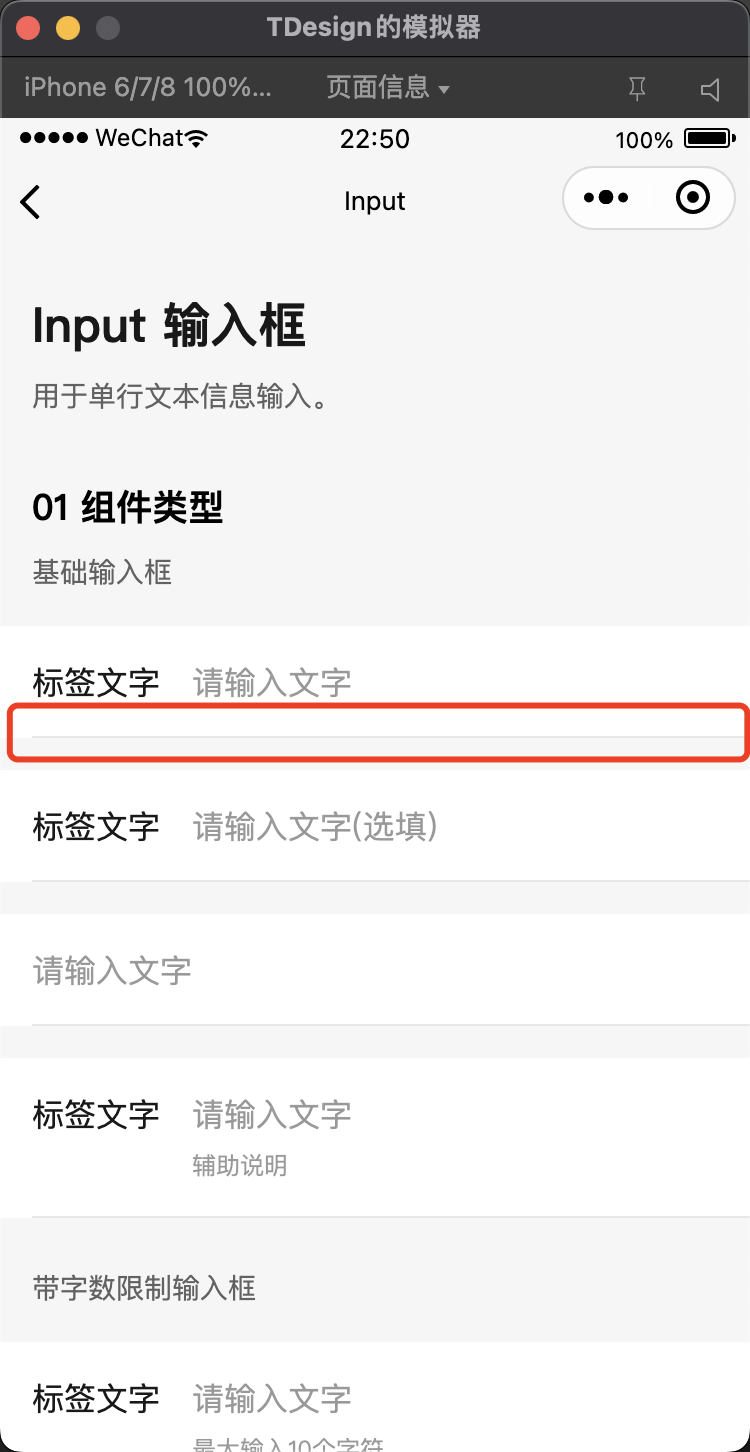The width and height of the screenshot is (750, 1452).
Task: Open the mini program menu via ••• capsule icon
Action: click(x=605, y=198)
